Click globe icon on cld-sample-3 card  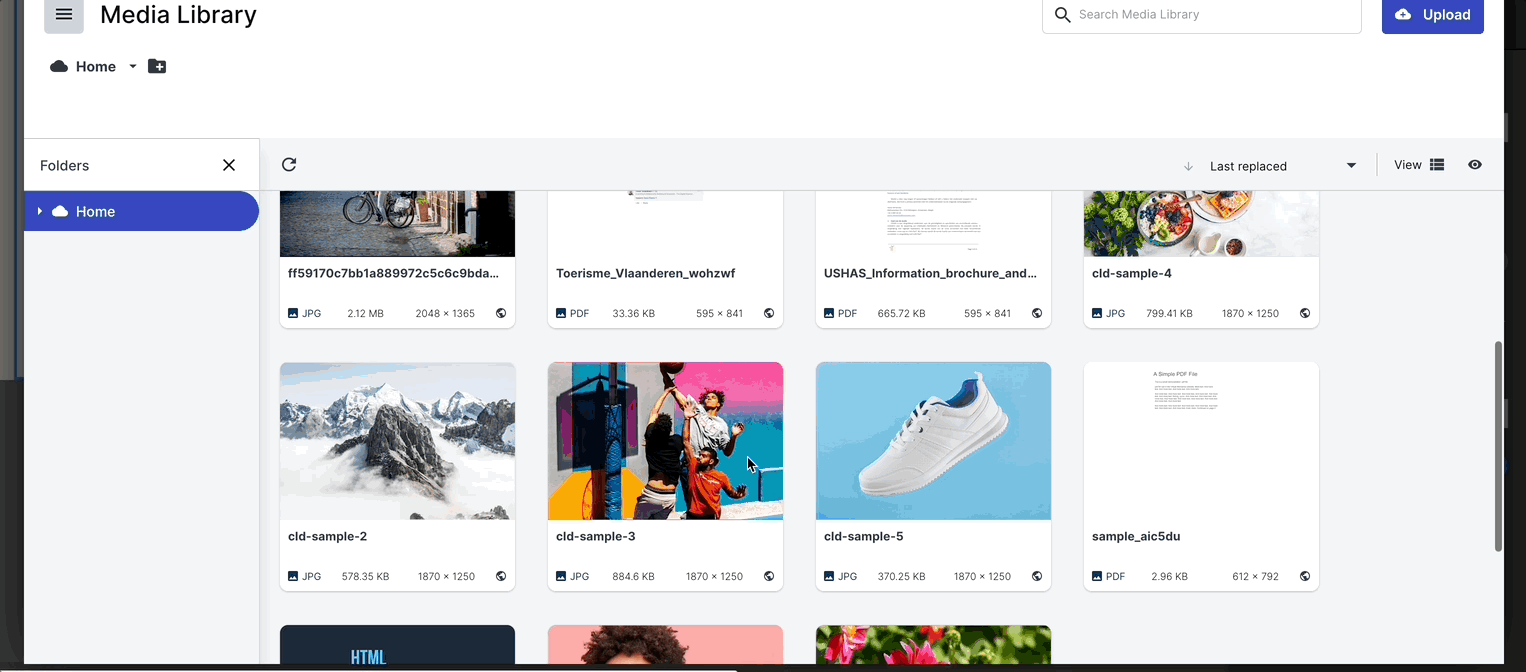[769, 576]
